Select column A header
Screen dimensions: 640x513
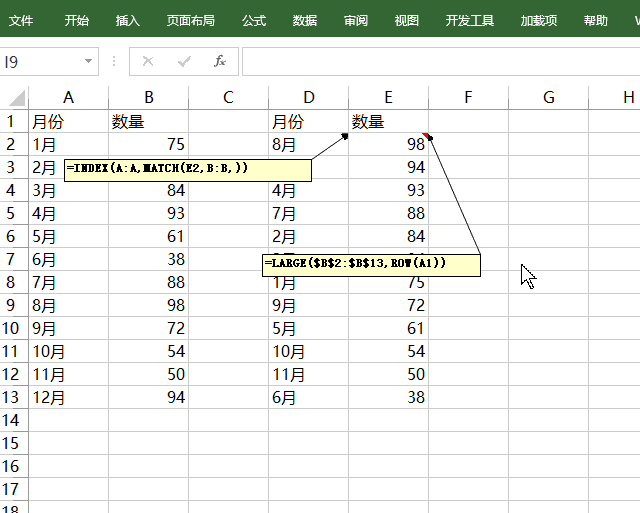click(69, 98)
